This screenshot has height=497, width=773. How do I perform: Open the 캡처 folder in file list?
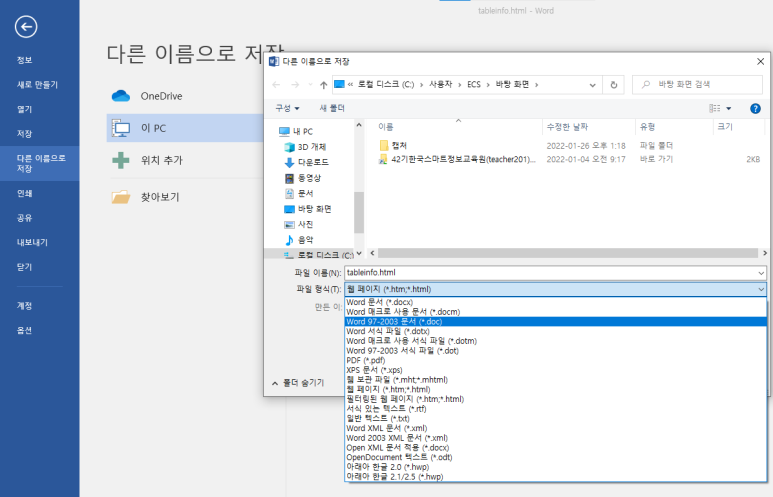399,145
